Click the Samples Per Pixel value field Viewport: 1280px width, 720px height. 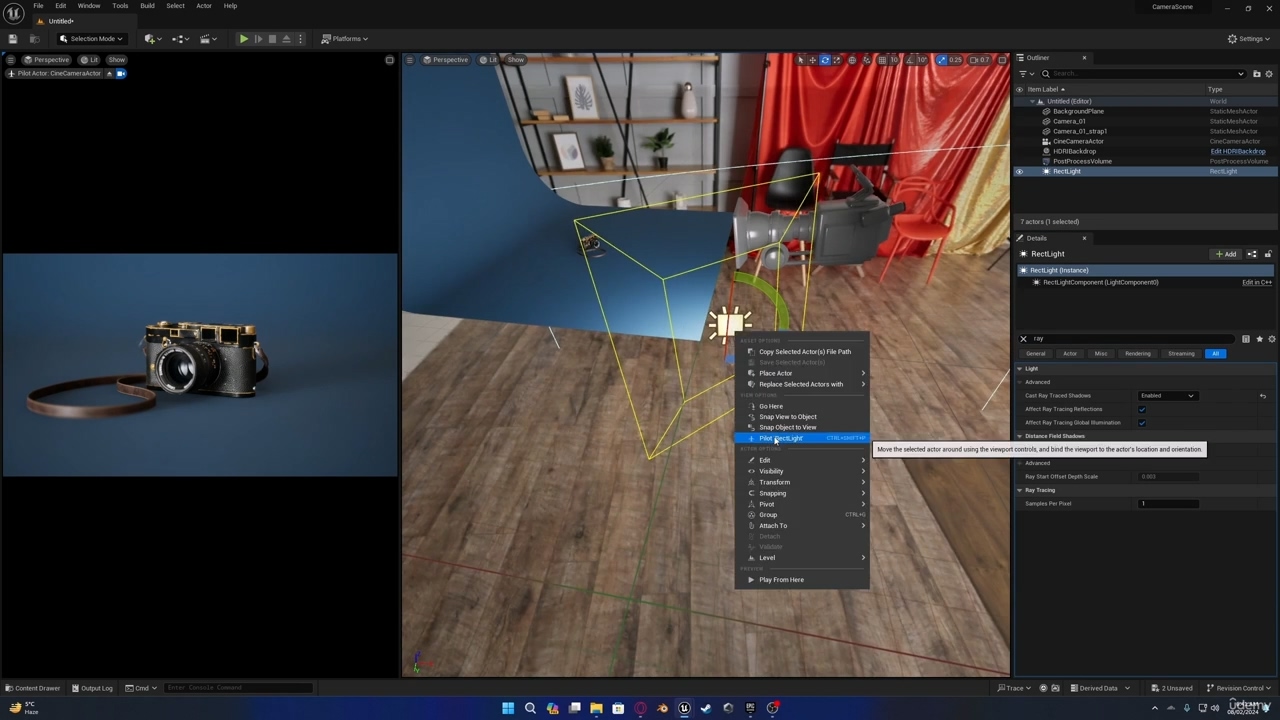1168,503
